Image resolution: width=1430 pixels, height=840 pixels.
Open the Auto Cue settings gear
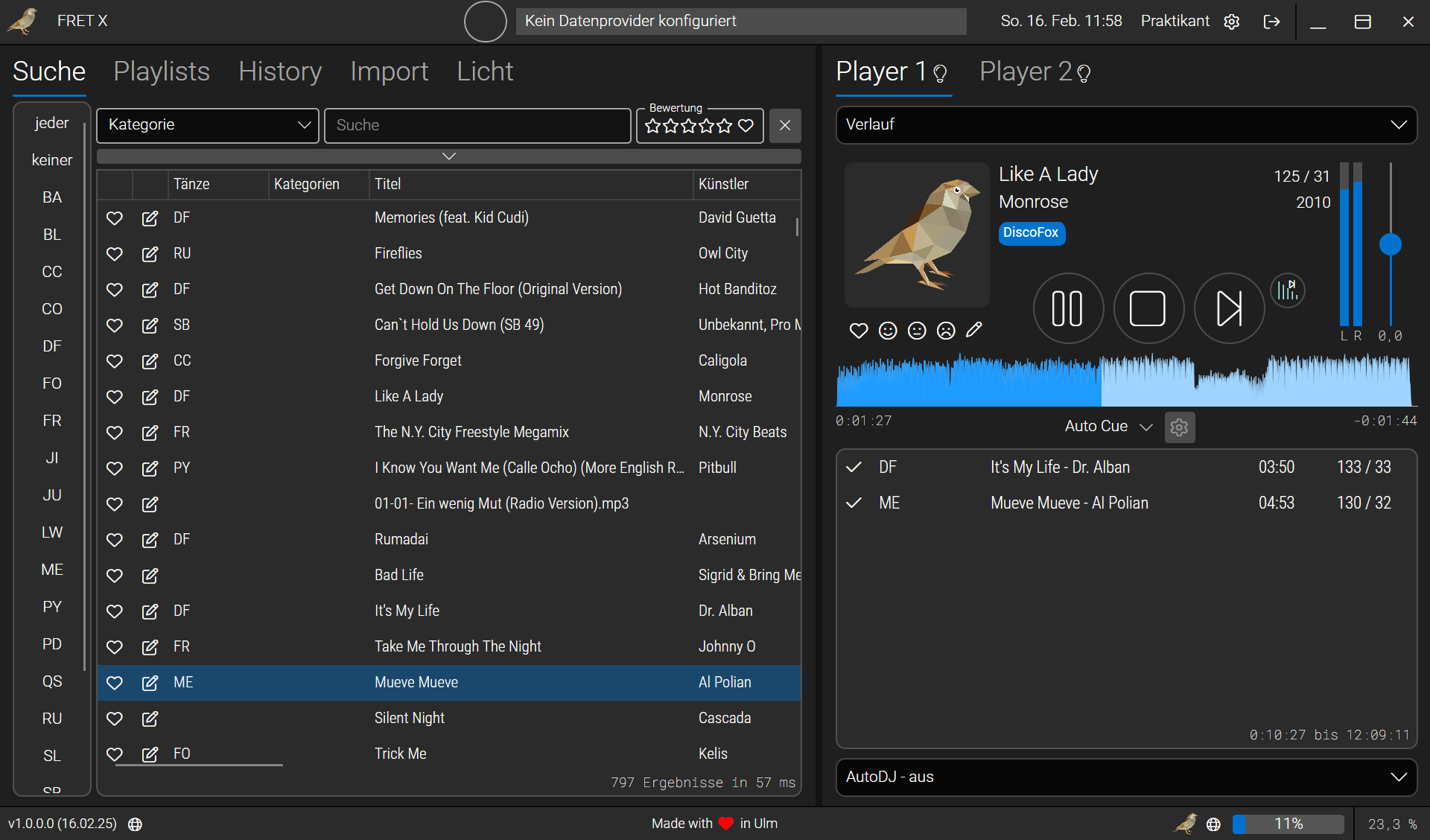coord(1179,427)
